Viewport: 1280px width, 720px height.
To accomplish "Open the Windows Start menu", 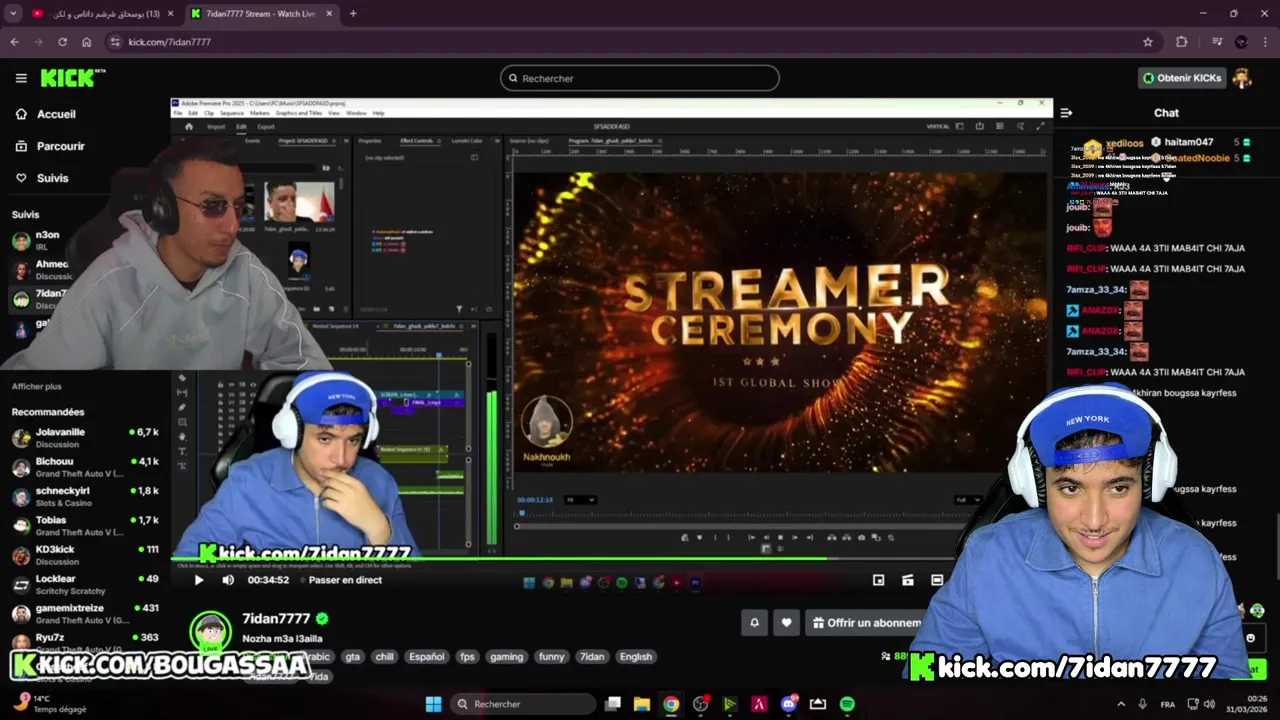I will click(x=433, y=704).
